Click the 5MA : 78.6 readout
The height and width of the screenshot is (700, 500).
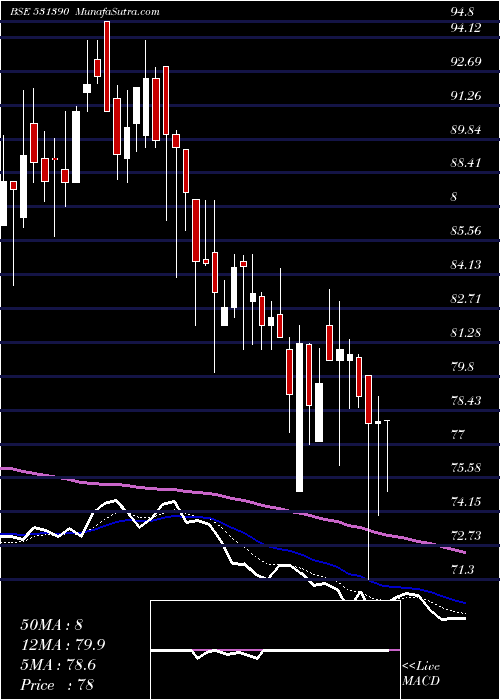tap(58, 665)
